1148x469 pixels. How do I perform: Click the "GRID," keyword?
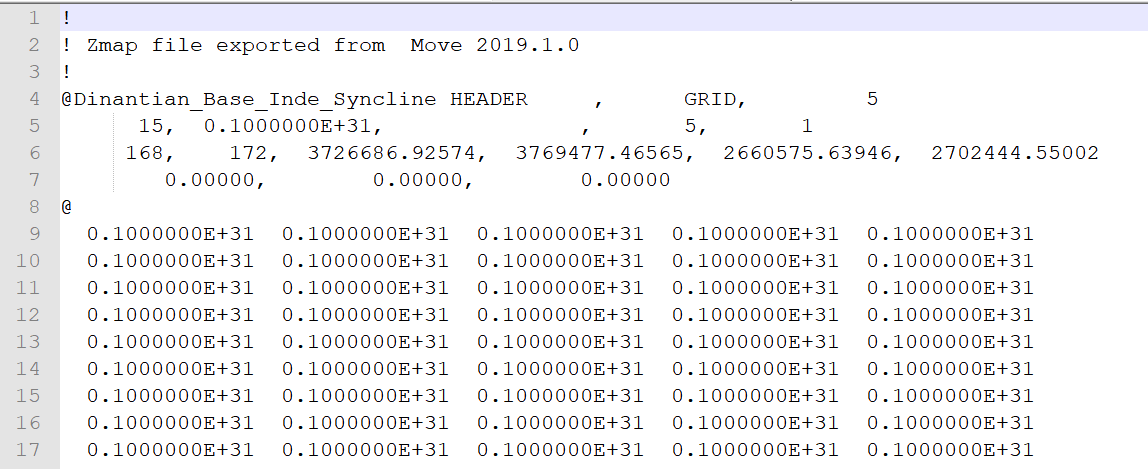pyautogui.click(x=716, y=100)
